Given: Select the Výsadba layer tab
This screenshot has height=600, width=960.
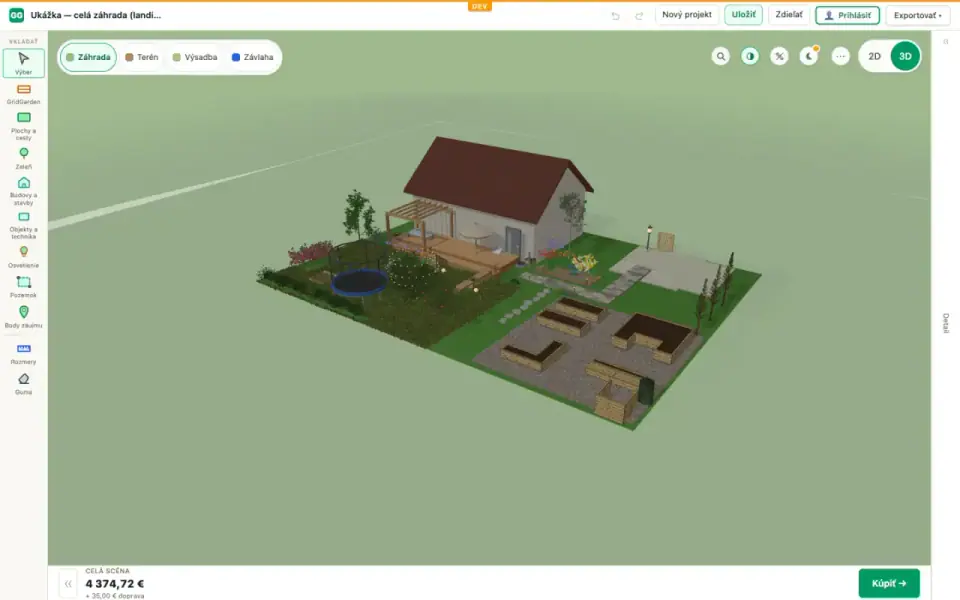Looking at the screenshot, I should pyautogui.click(x=195, y=57).
